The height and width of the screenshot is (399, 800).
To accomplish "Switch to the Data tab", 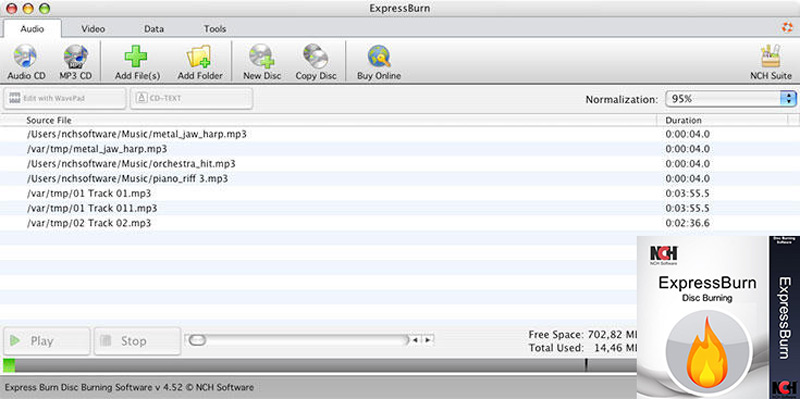I will (x=154, y=29).
